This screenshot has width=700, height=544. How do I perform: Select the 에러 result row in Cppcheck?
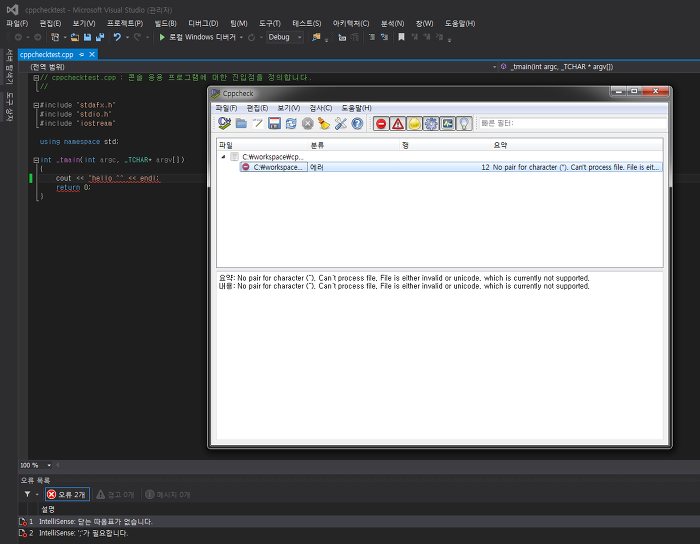pos(451,167)
